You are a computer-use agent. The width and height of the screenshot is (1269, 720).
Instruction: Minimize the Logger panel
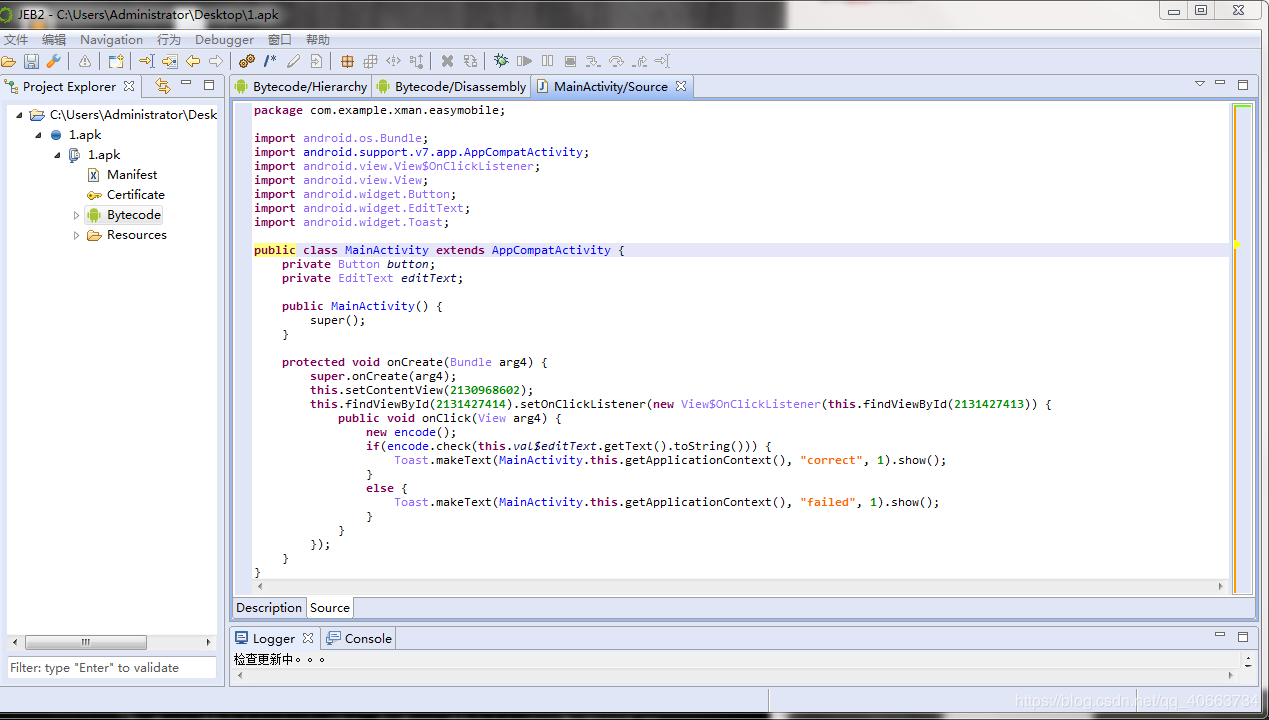(1220, 635)
